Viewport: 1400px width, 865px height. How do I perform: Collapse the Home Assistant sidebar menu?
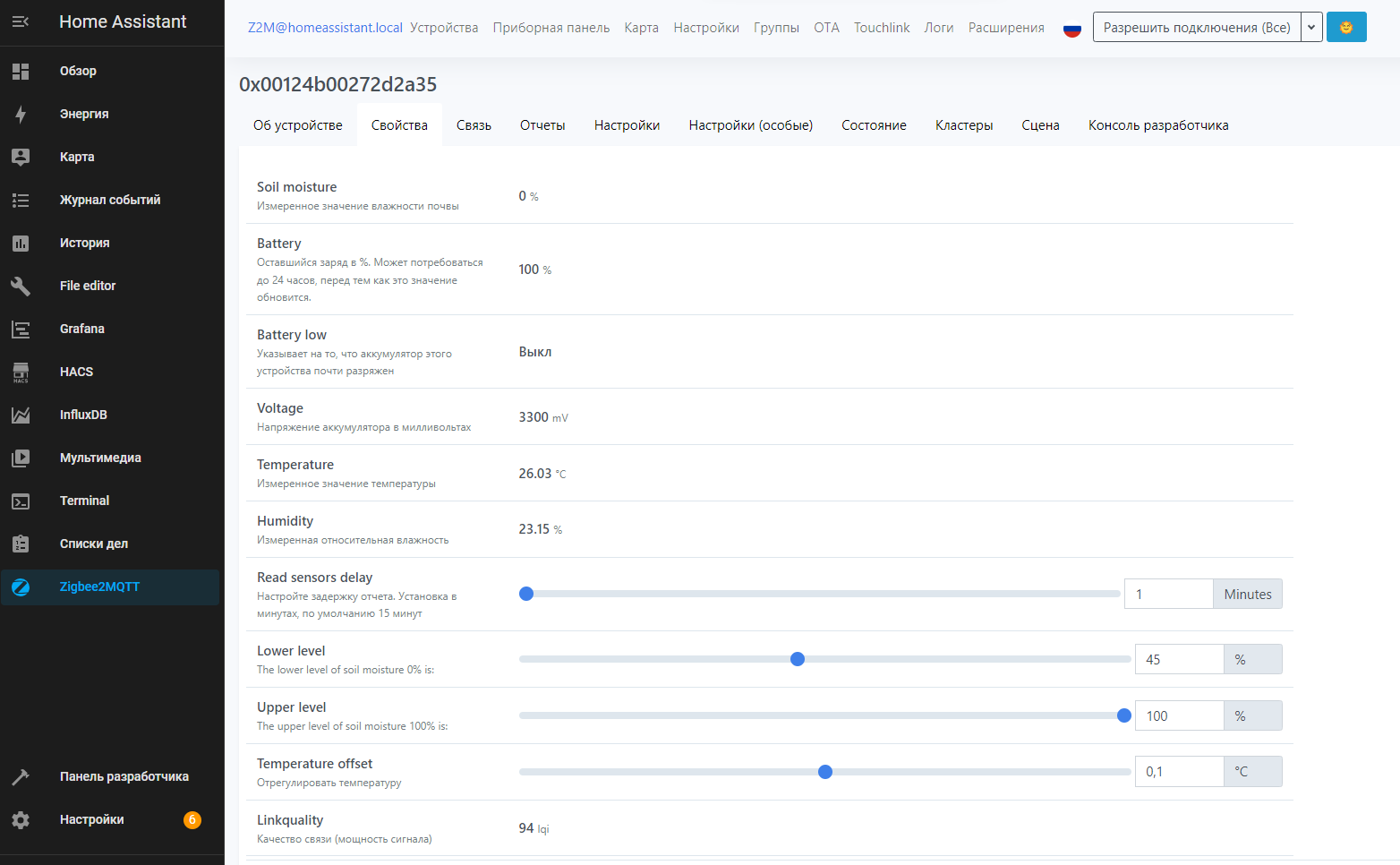click(21, 21)
